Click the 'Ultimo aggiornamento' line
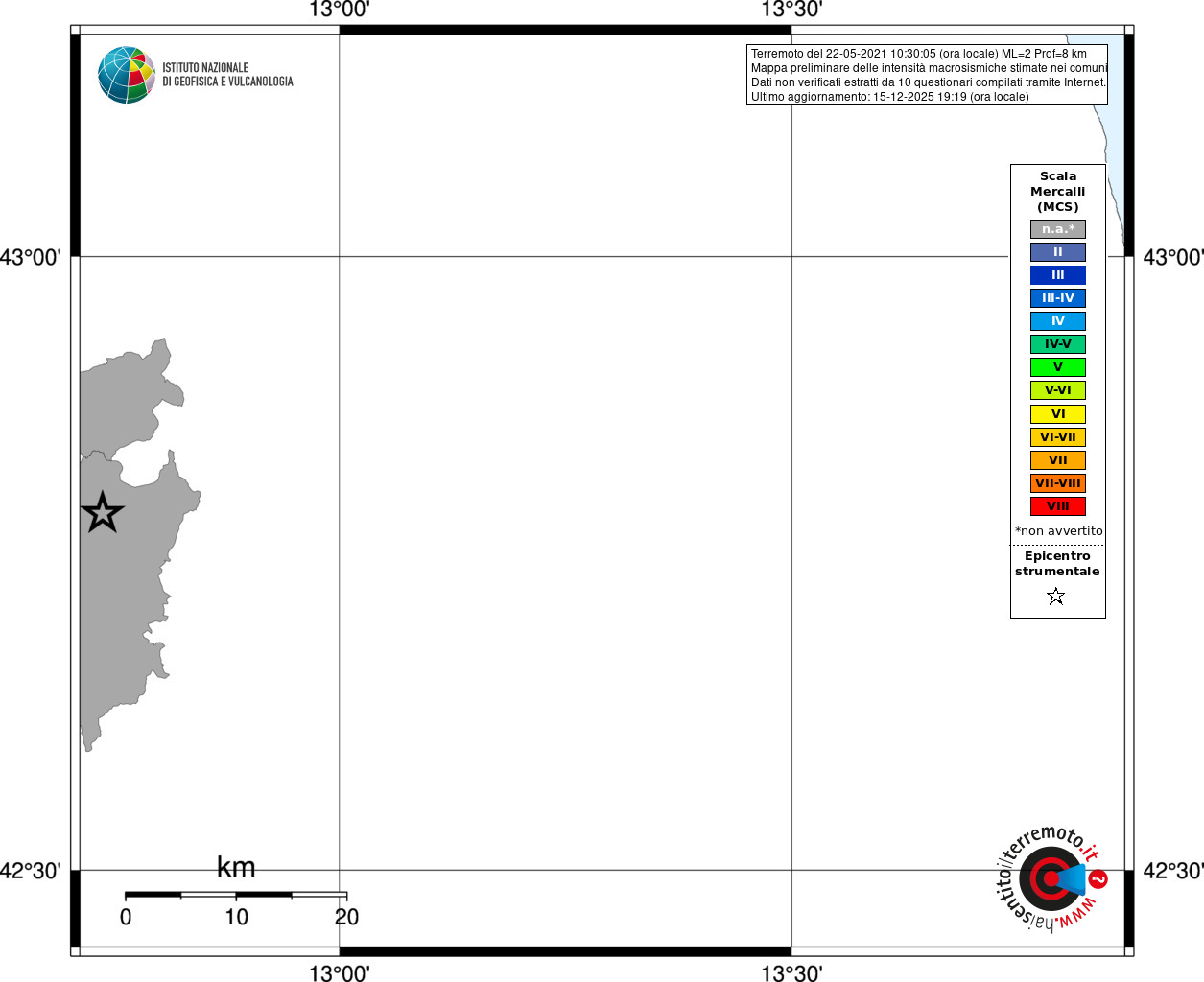 [x=889, y=97]
